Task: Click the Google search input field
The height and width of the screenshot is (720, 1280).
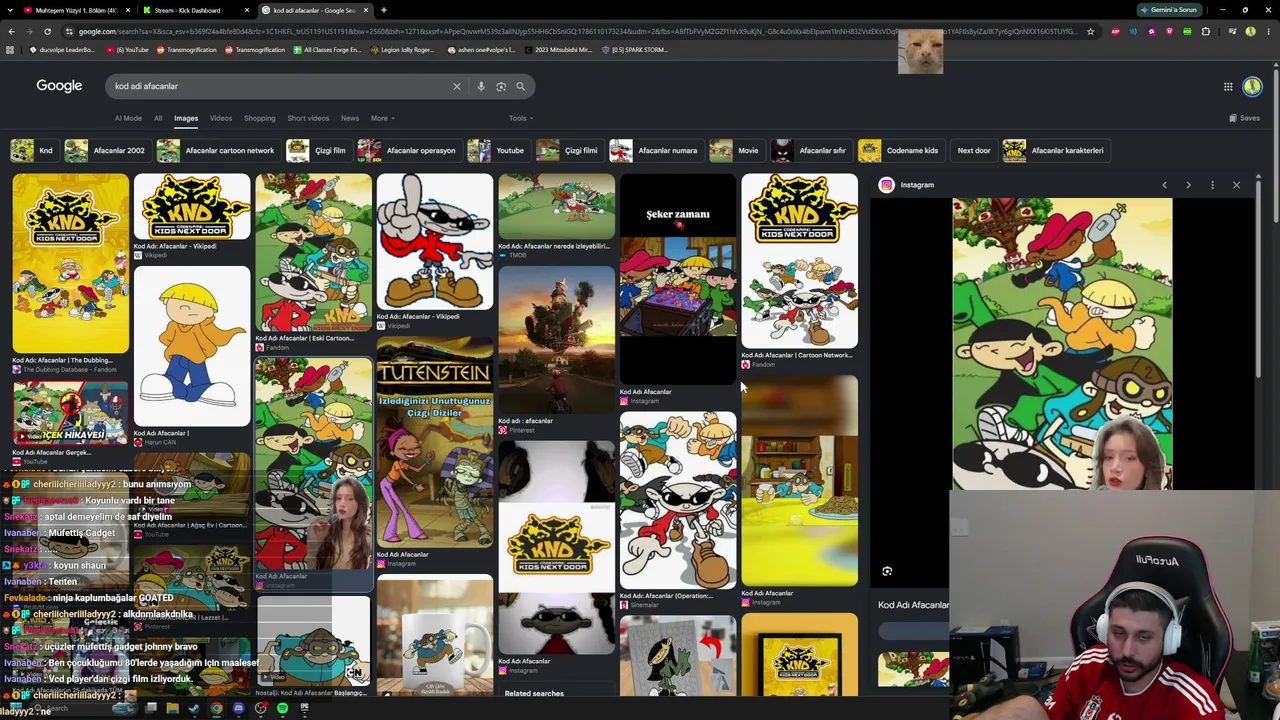Action: [280, 86]
